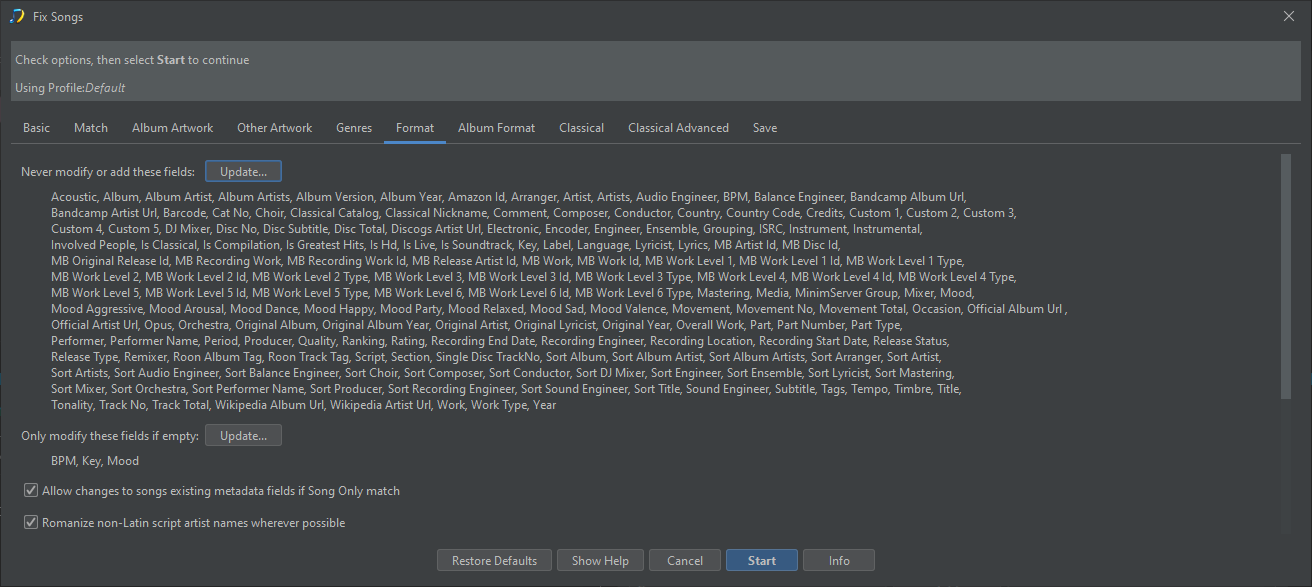Switch to Album Format tab

tap(496, 128)
